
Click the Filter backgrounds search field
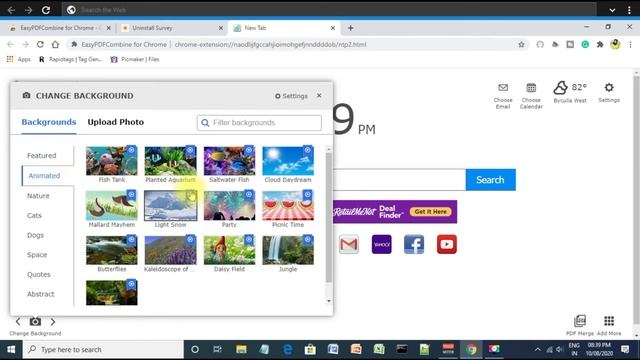(259, 122)
